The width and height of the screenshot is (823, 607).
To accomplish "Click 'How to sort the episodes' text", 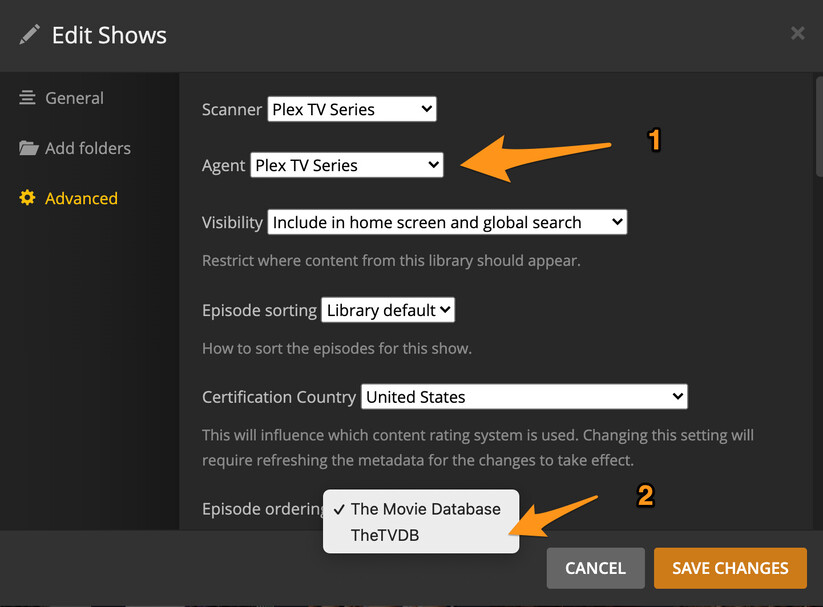I will [x=337, y=348].
